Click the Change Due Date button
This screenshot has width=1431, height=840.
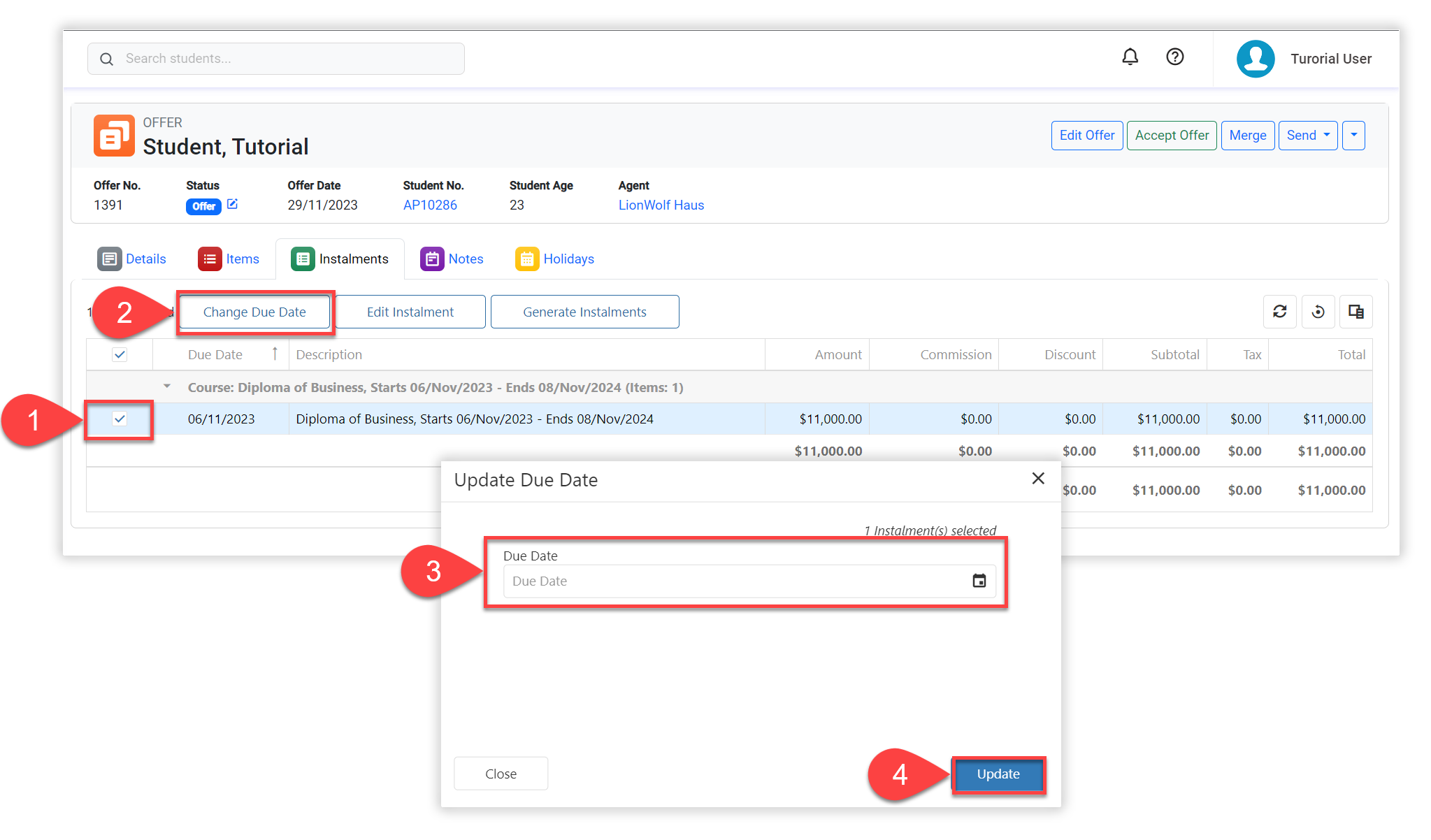point(254,312)
